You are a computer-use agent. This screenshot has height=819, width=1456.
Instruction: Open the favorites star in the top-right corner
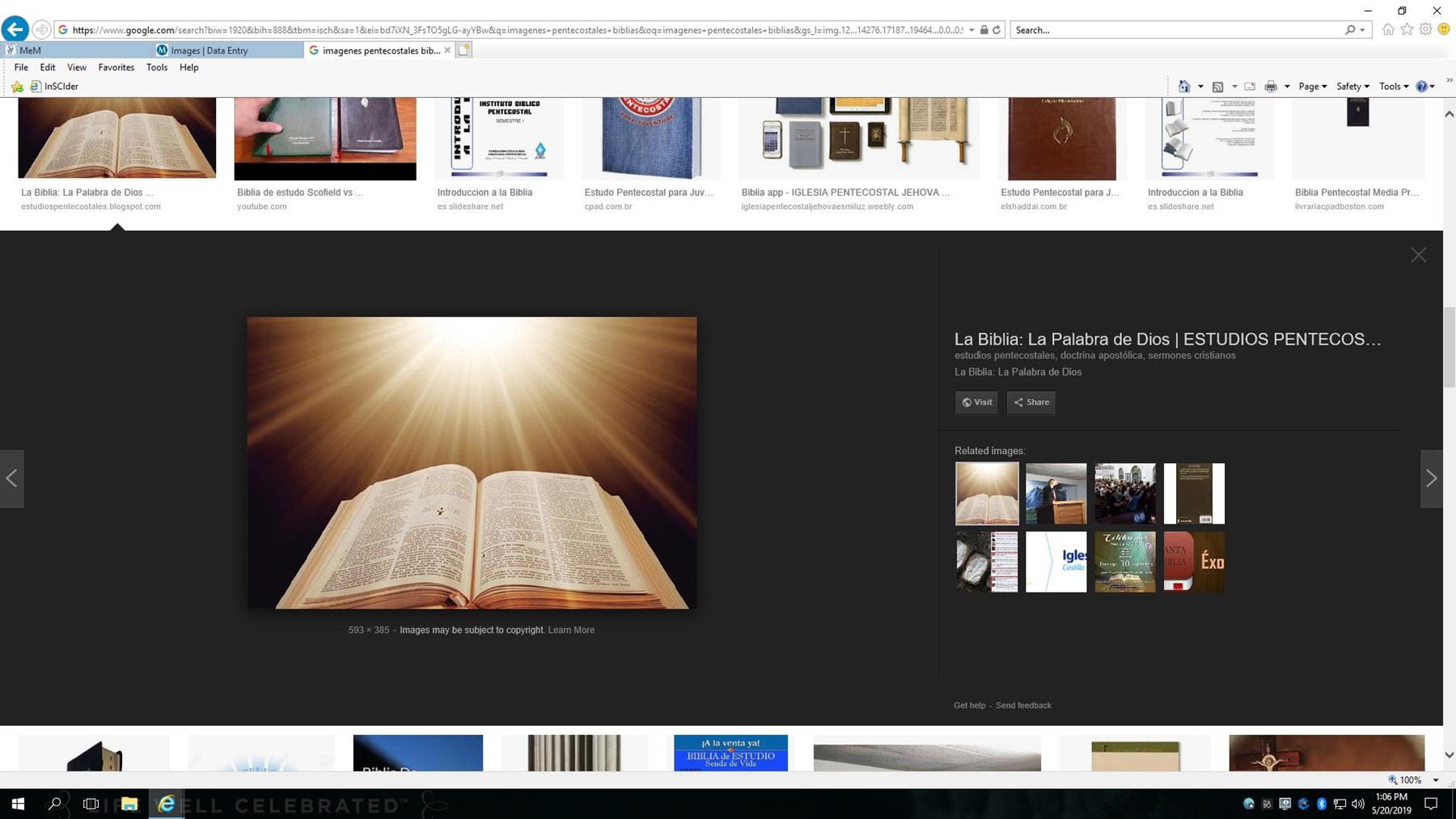coord(1407,29)
